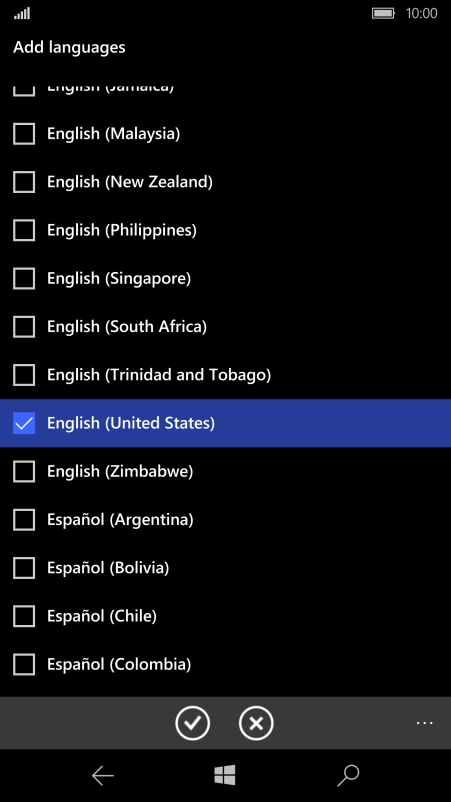Enable the English (New Zealand) checkbox

pyautogui.click(x=24, y=182)
